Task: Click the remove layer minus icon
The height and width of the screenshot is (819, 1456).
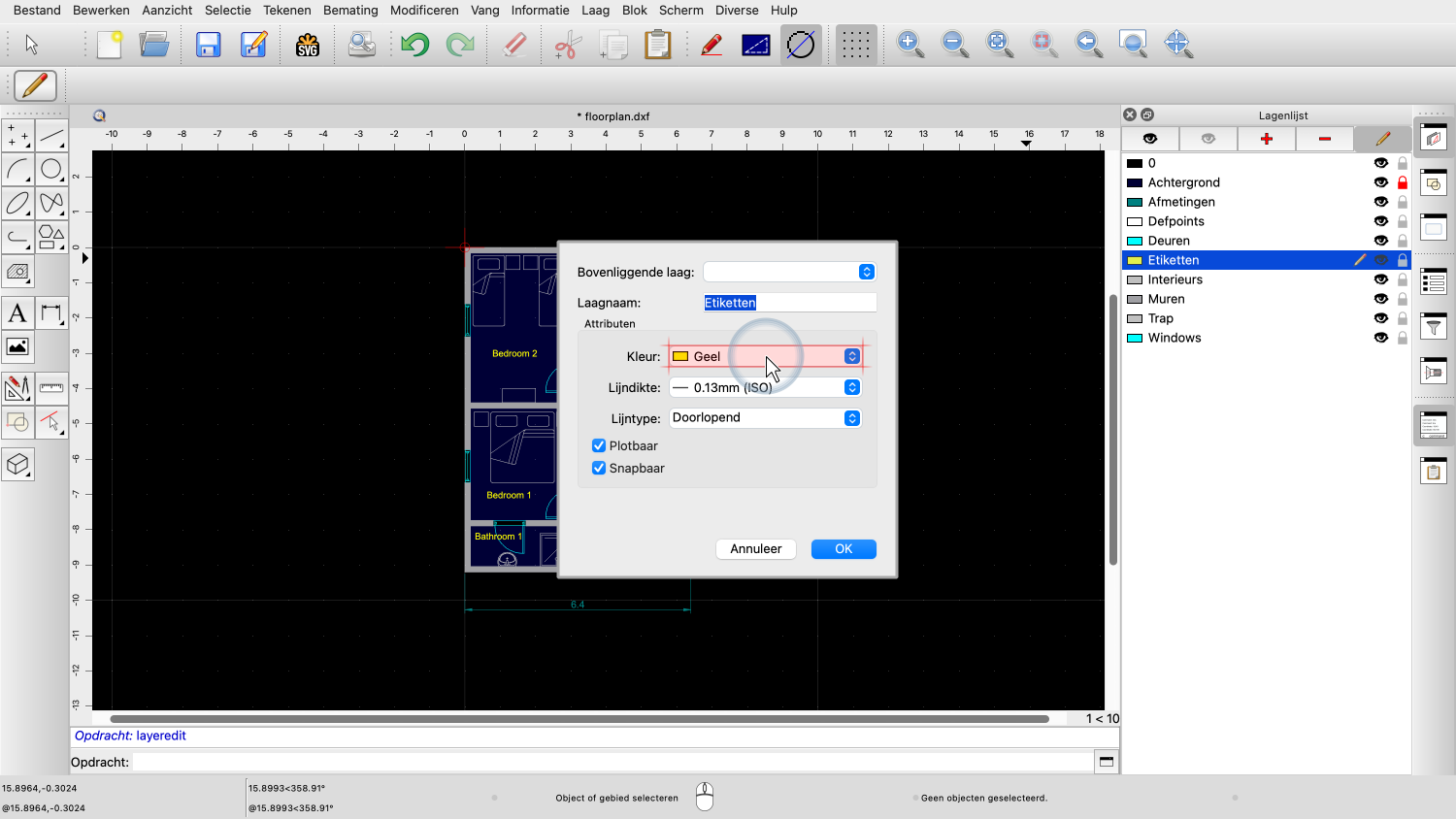Action: tap(1324, 139)
